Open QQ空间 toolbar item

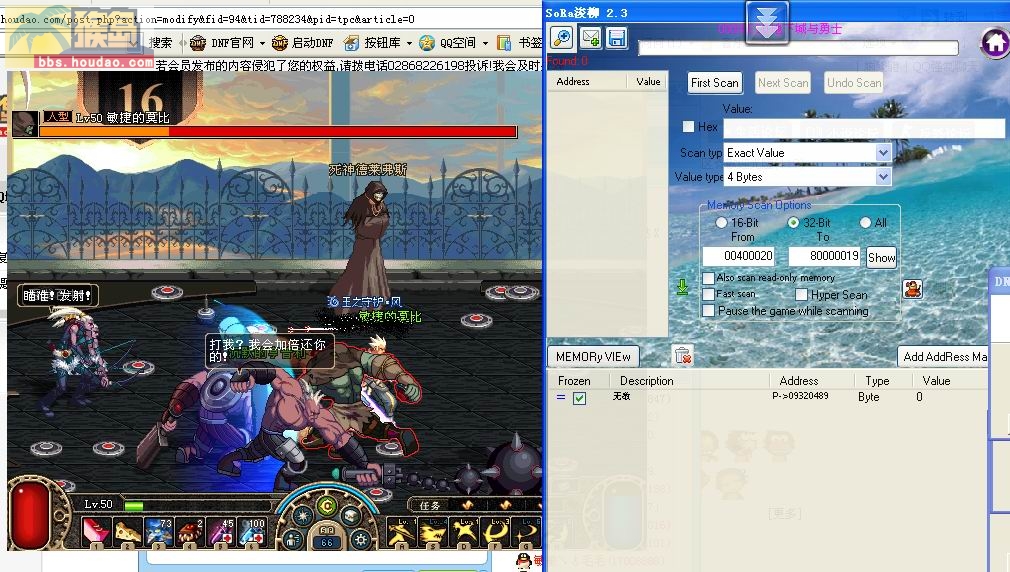click(x=448, y=43)
